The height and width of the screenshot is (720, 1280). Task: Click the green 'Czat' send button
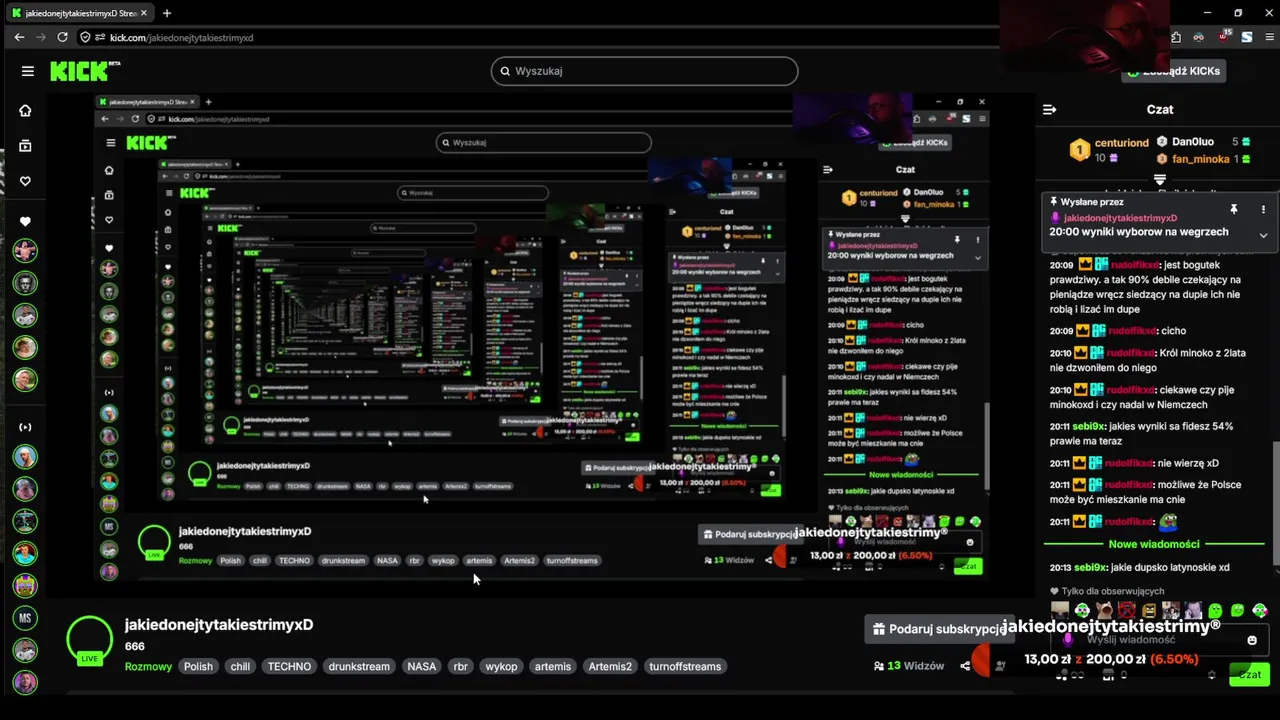click(x=1250, y=674)
